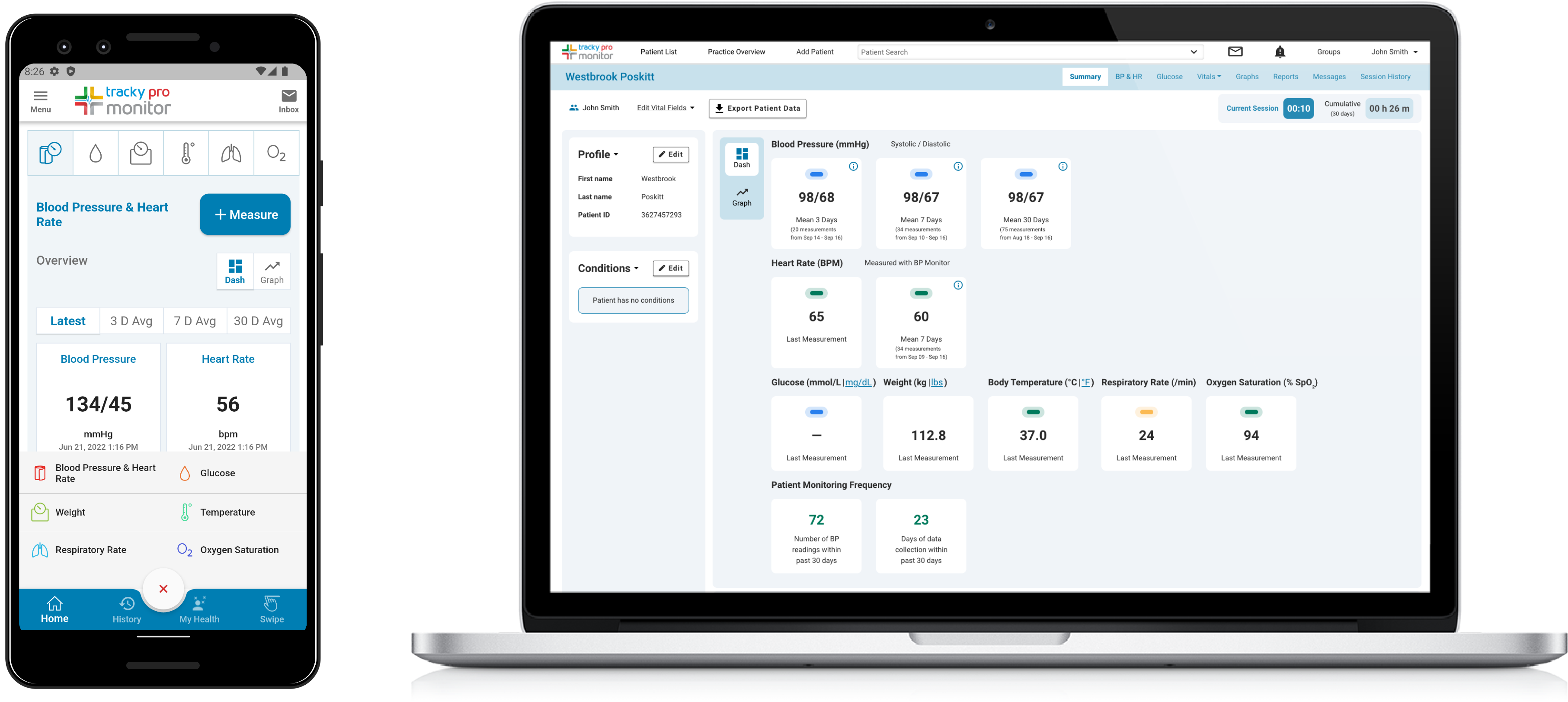Click info icon on Mean 3 Days card
Viewport: 1568px width, 702px height.
(x=853, y=166)
